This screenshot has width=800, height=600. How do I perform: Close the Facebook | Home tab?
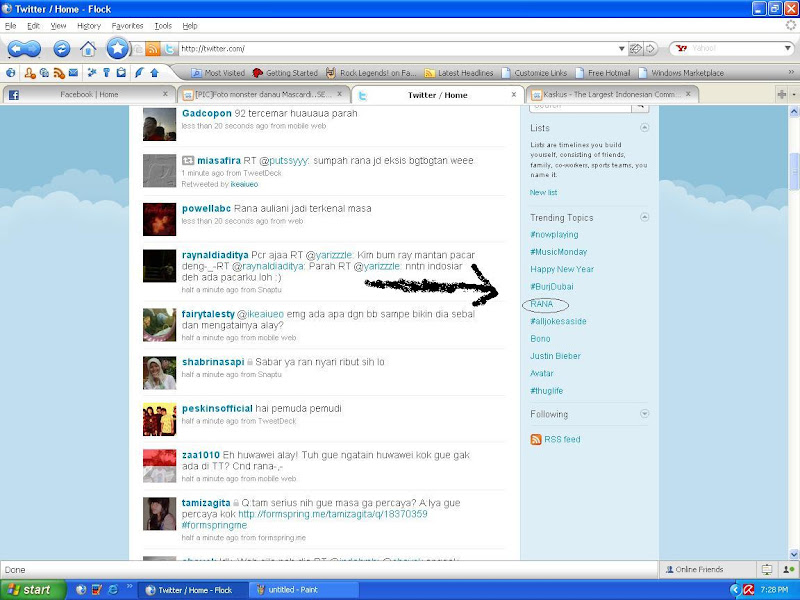point(165,94)
